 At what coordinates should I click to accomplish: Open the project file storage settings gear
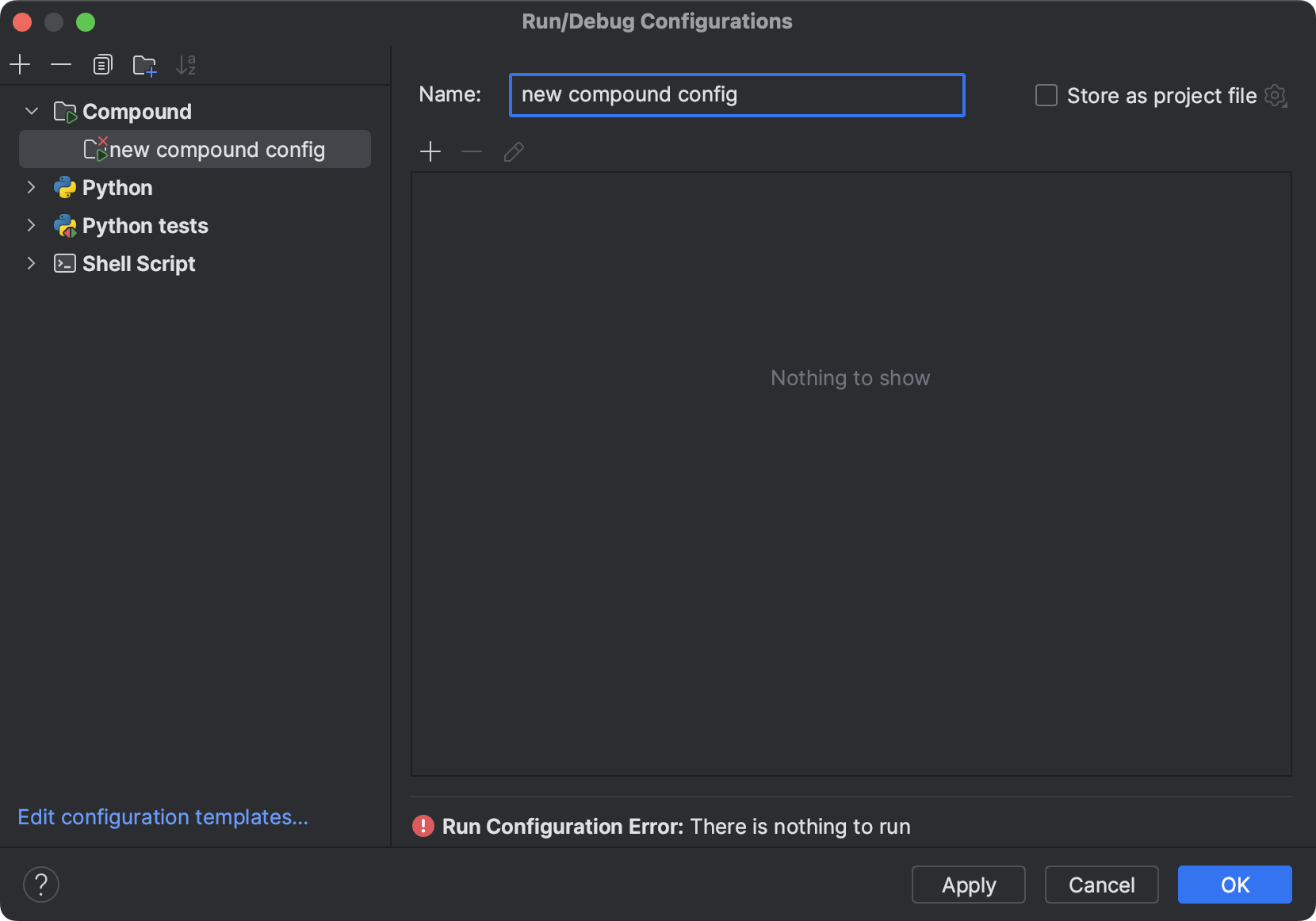[x=1276, y=95]
